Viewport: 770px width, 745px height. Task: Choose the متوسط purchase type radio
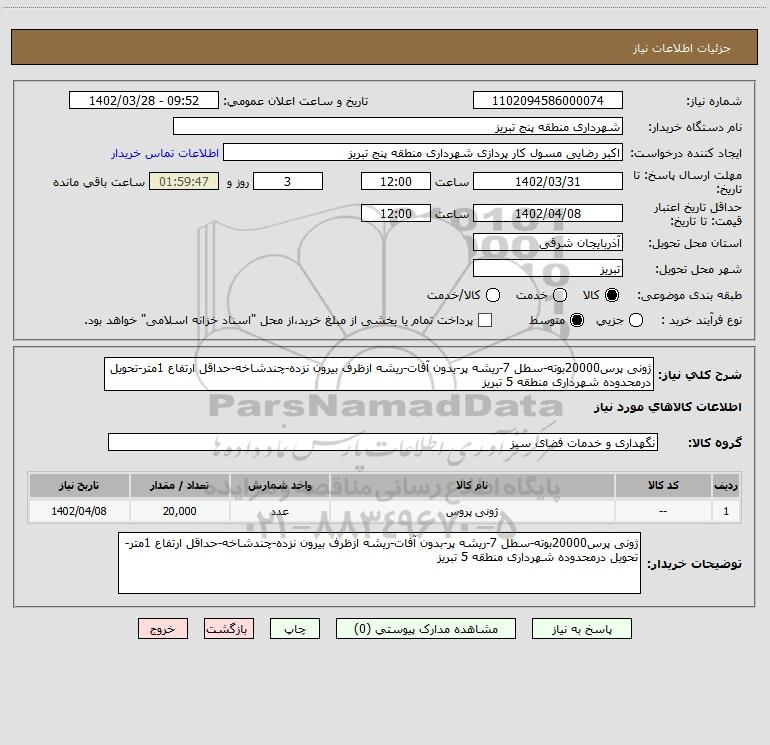(577, 320)
